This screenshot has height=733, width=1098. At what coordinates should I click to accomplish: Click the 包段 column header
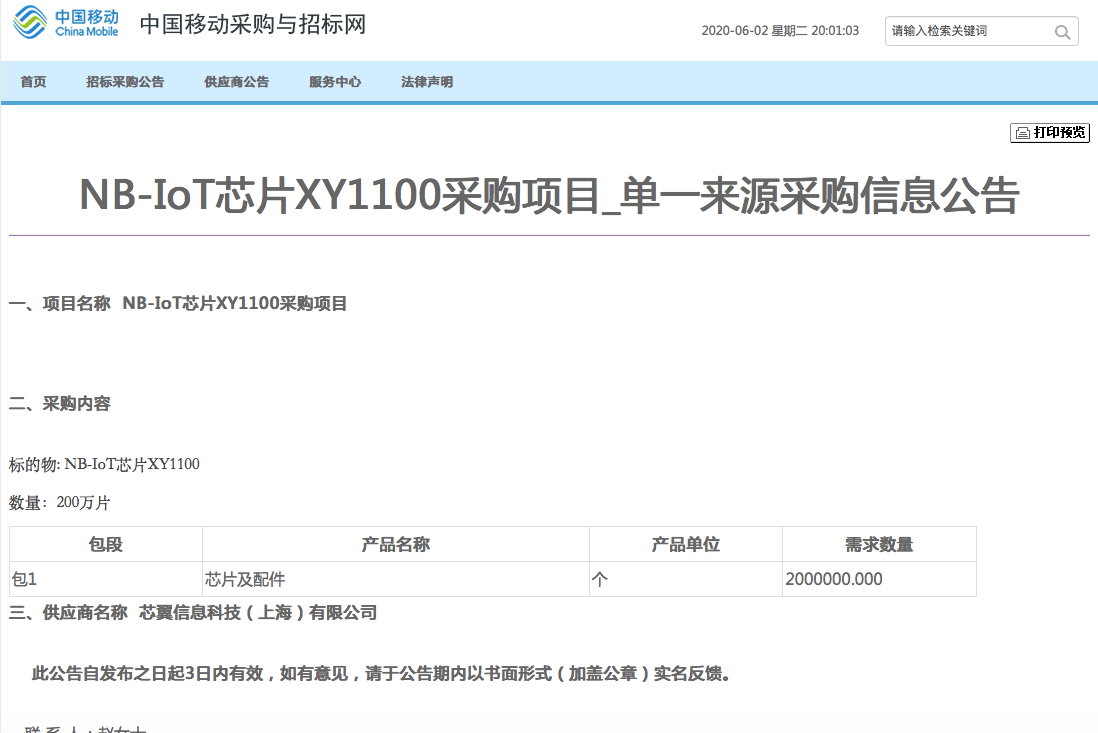(106, 544)
